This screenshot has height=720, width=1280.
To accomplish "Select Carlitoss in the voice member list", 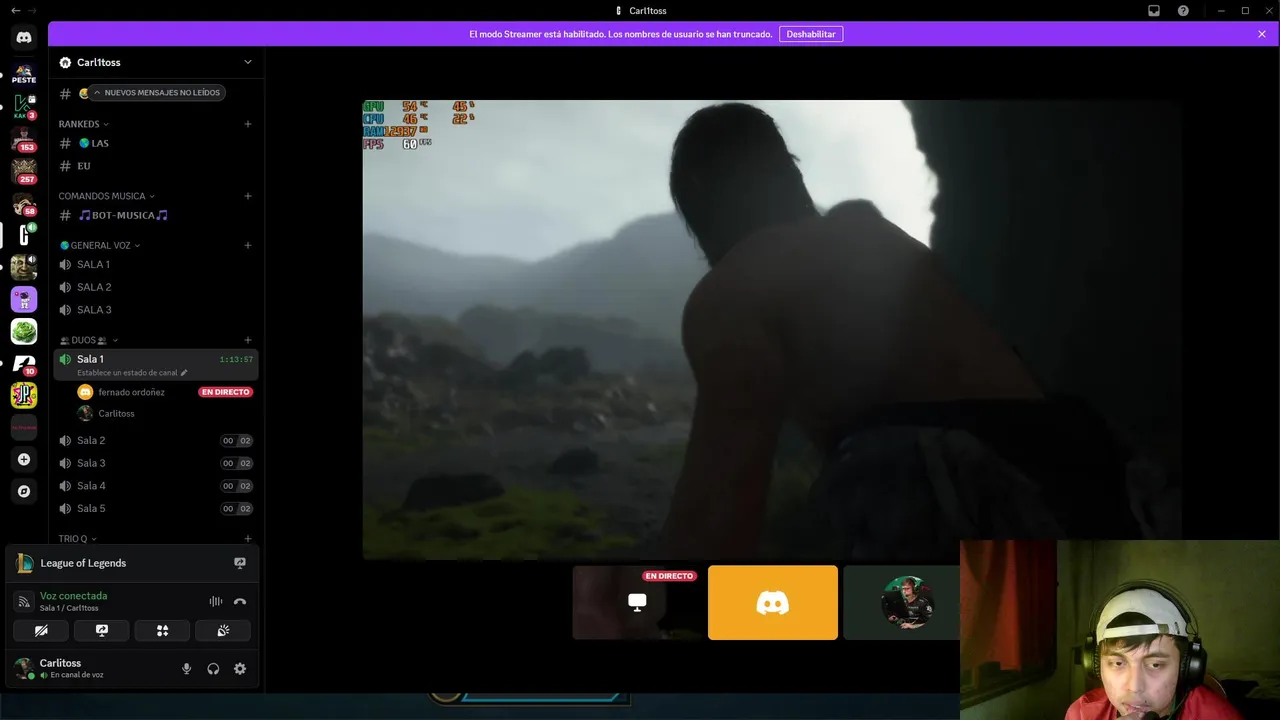I will click(164, 413).
